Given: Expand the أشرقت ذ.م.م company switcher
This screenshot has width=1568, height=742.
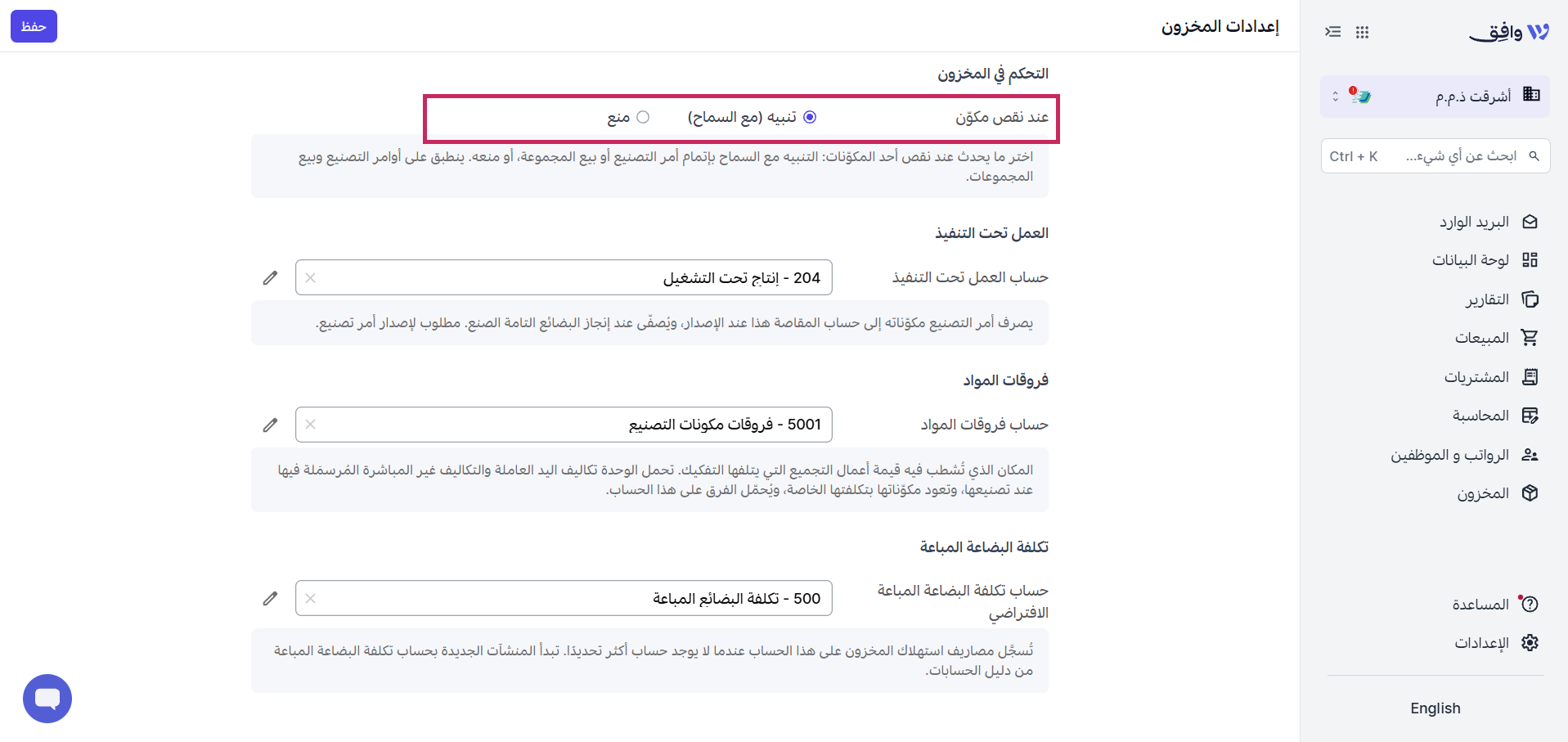Looking at the screenshot, I should click(x=1435, y=97).
